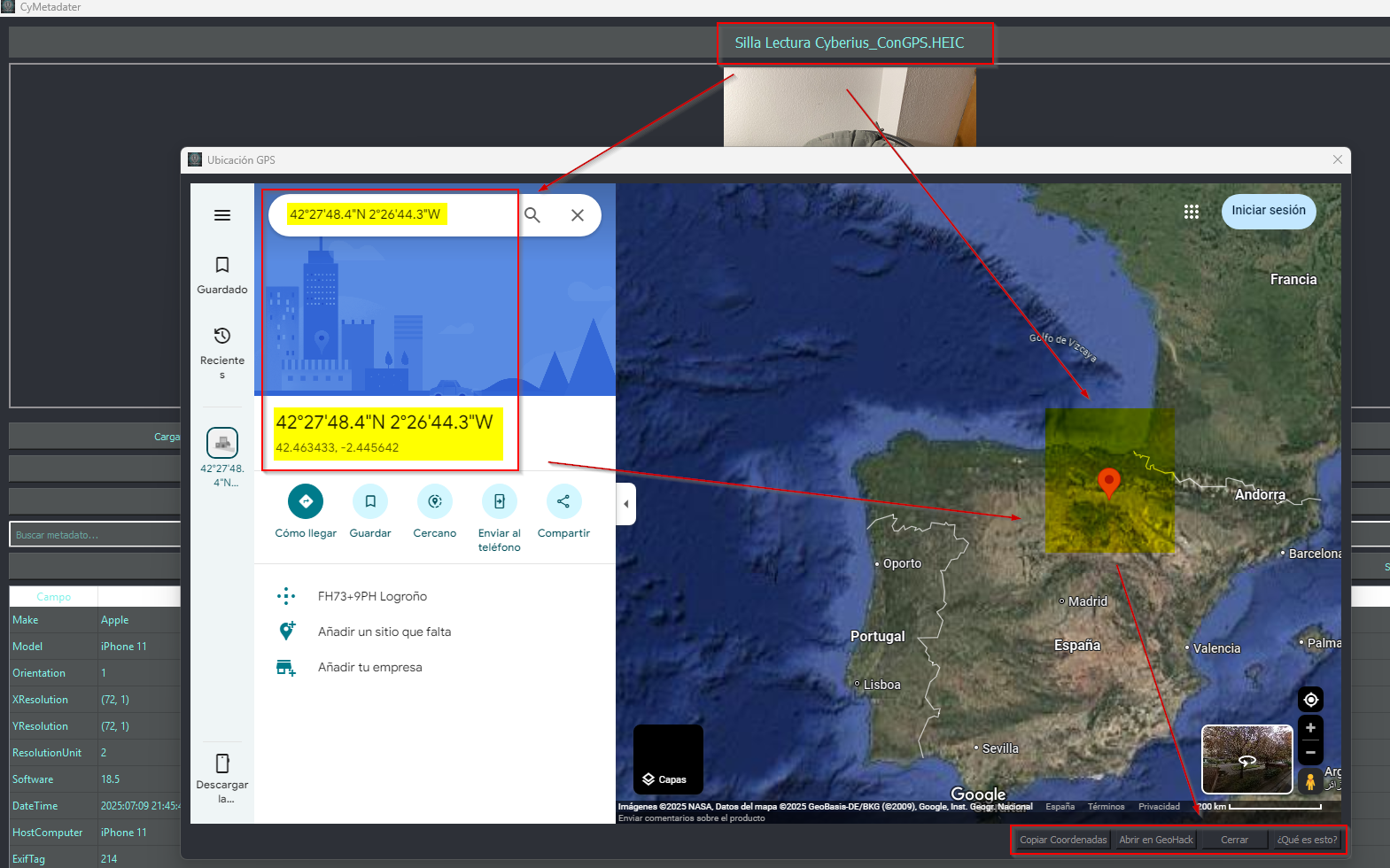Click the Términos link on the map footer
The height and width of the screenshot is (868, 1390).
(1106, 807)
